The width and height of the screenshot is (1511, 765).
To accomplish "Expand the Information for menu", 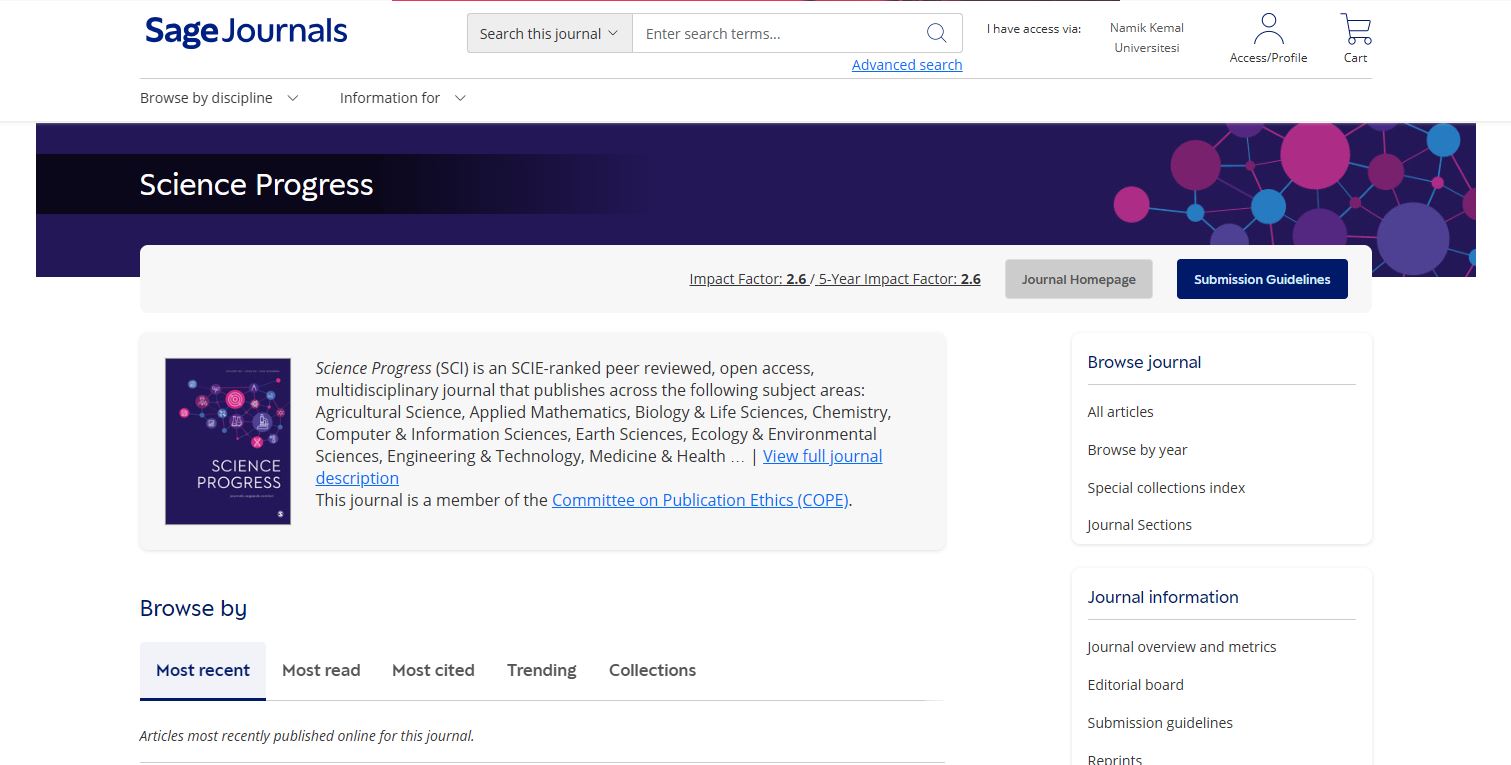I will [403, 98].
